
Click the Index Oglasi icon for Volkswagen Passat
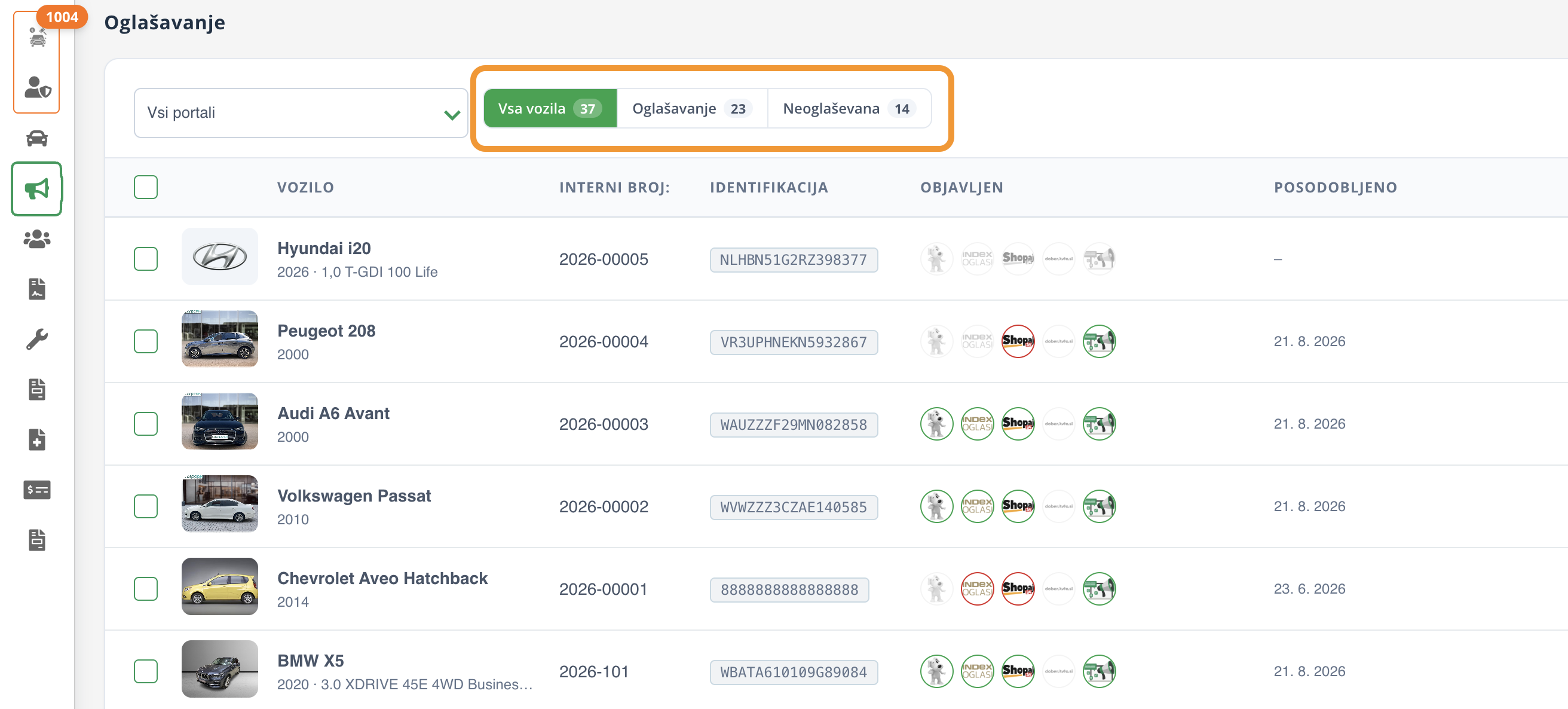(977, 506)
